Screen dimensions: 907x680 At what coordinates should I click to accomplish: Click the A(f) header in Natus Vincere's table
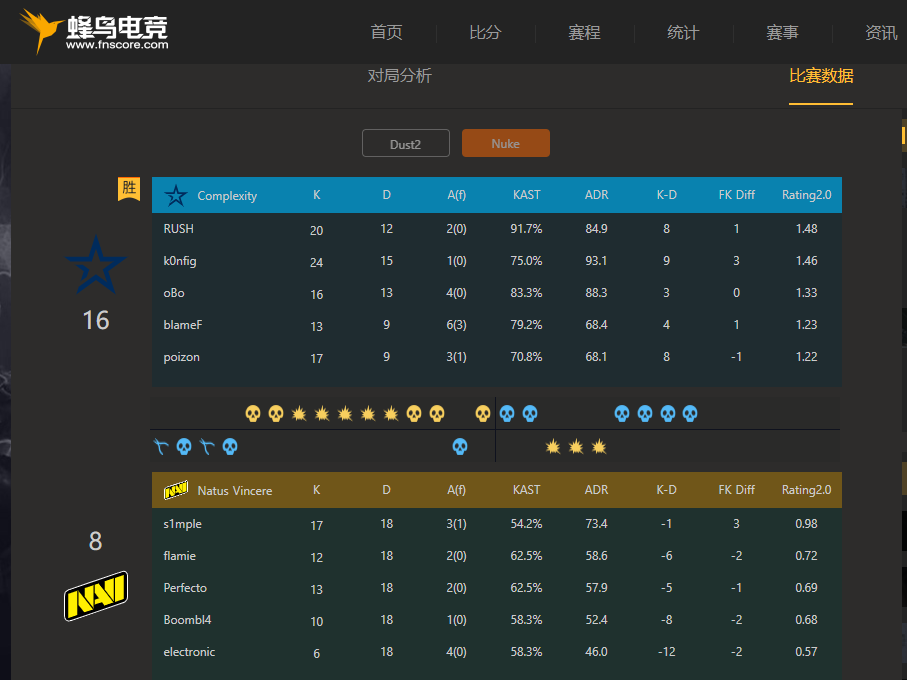pyautogui.click(x=456, y=490)
